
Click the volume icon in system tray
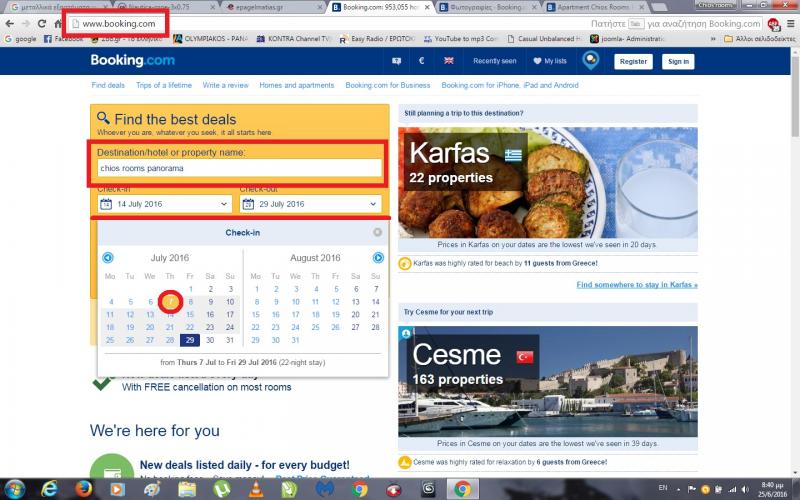click(745, 489)
